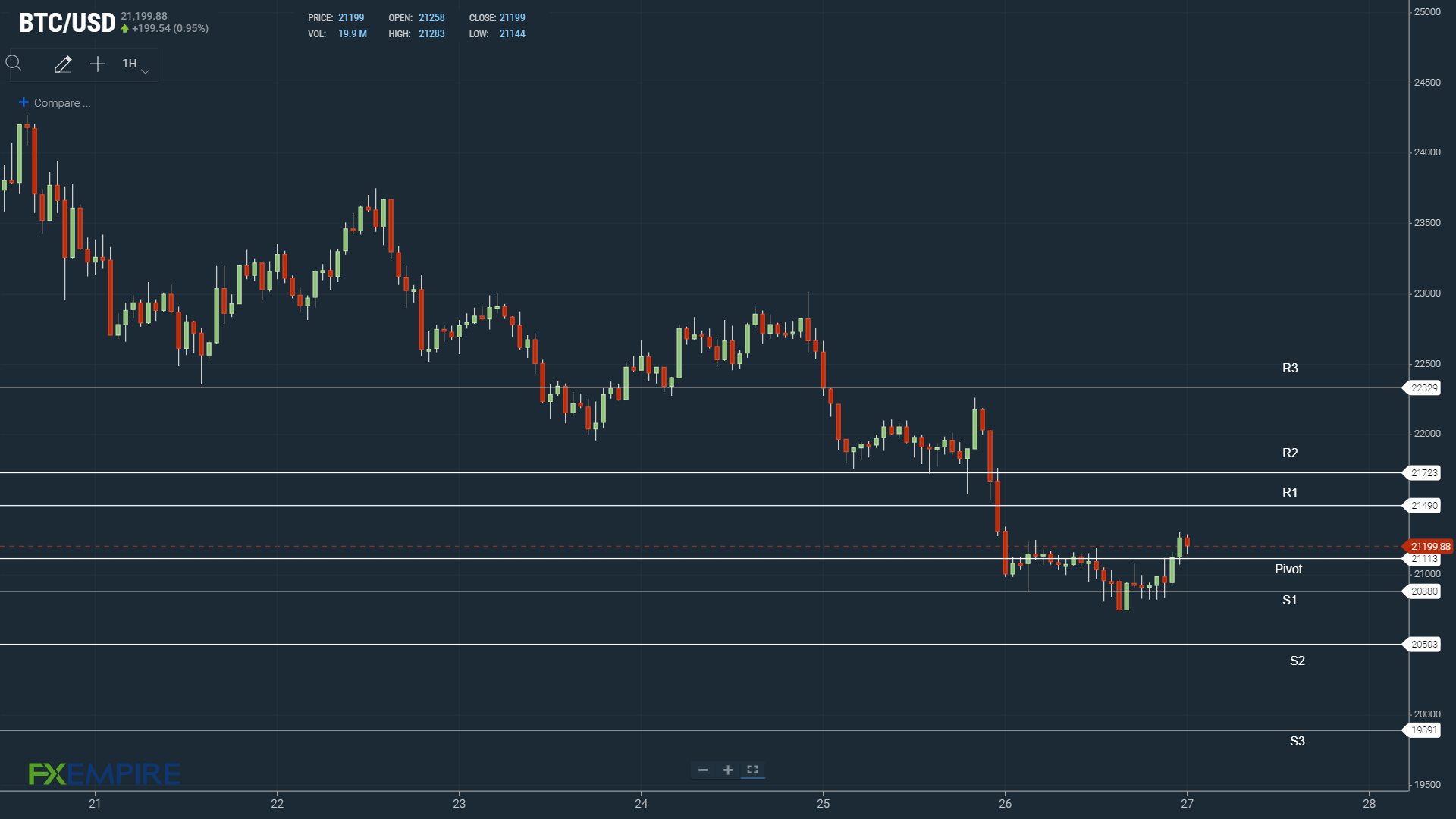Expand the 1H timeframe dropdown
Viewport: 1456px width, 819px height.
[136, 64]
